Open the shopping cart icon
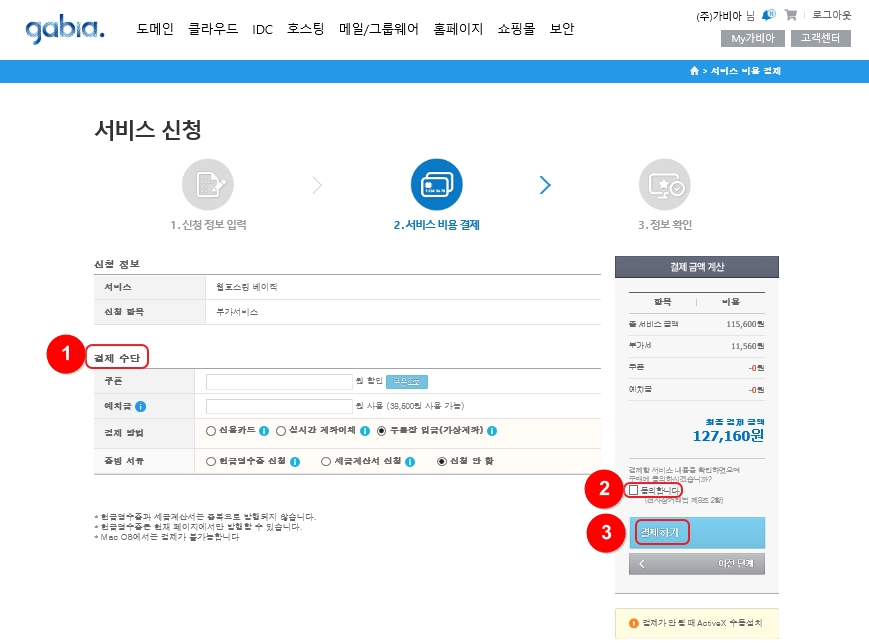 coord(791,15)
